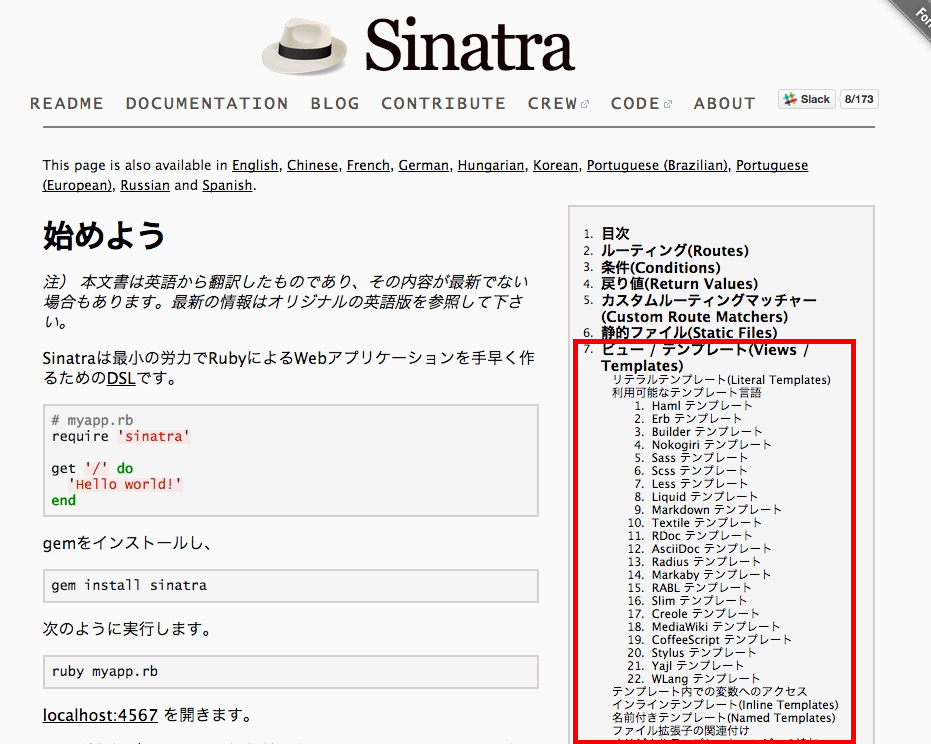Open the CONTRIBUTE nav item
Viewport: 931px width, 744px height.
[x=443, y=103]
